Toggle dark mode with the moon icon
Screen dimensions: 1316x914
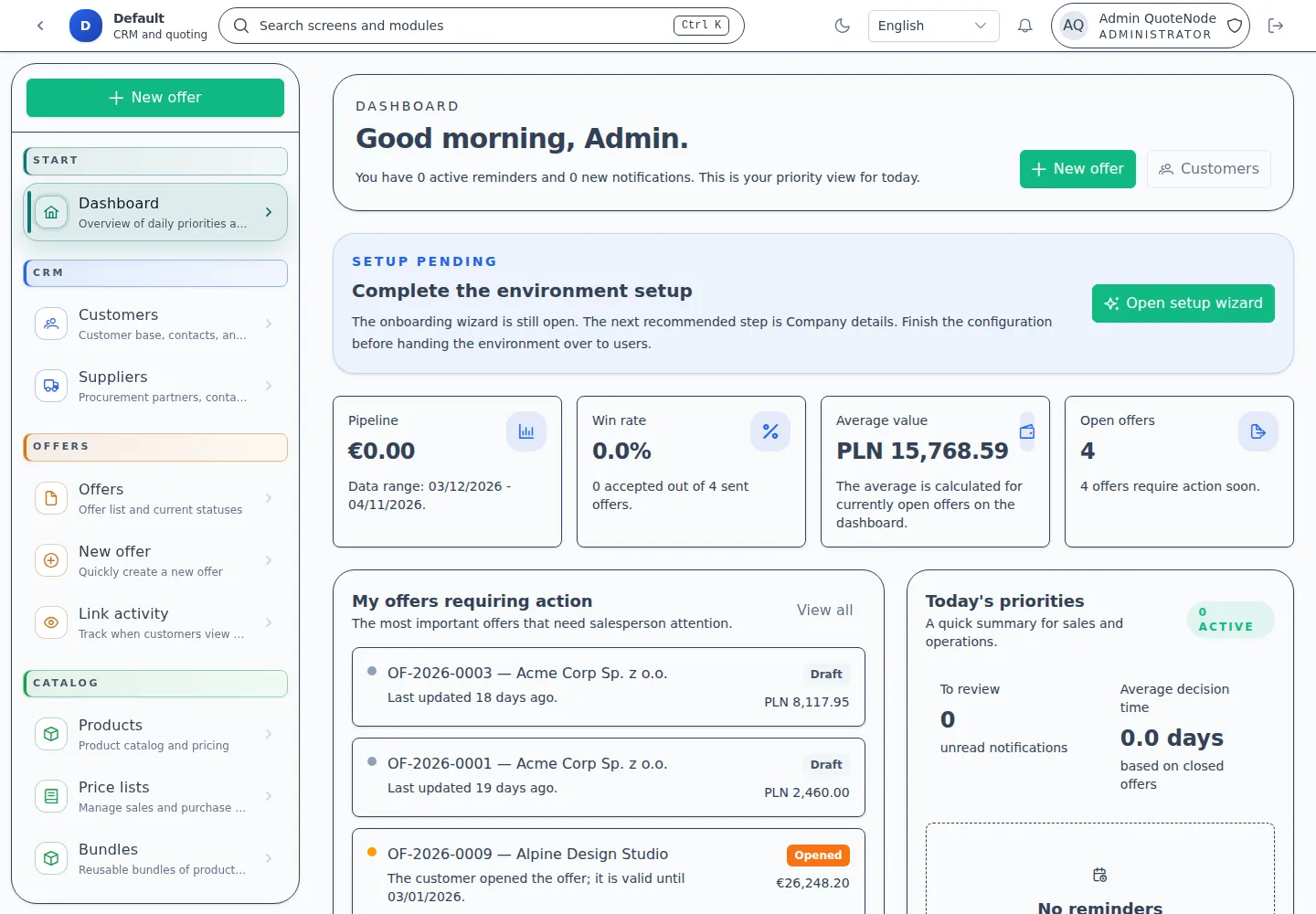tap(842, 26)
